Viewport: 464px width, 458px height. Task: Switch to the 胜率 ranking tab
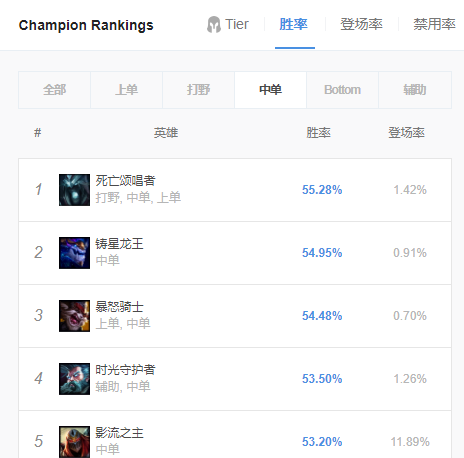pyautogui.click(x=294, y=25)
